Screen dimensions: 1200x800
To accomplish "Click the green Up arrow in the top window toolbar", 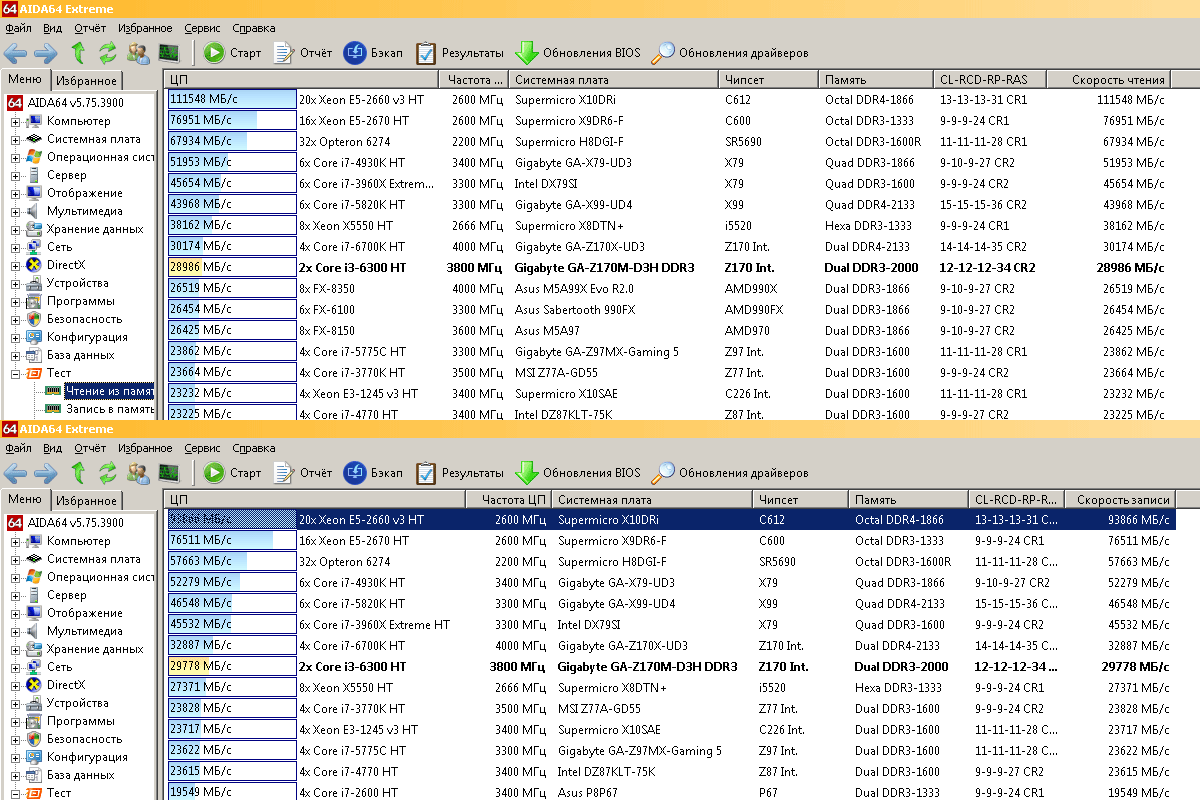I will [79, 53].
